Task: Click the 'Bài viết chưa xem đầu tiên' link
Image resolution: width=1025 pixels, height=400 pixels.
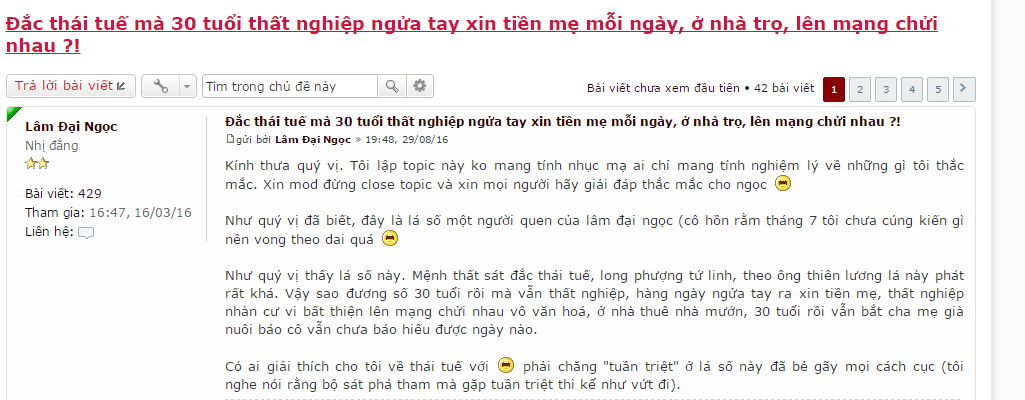Action: pos(663,88)
